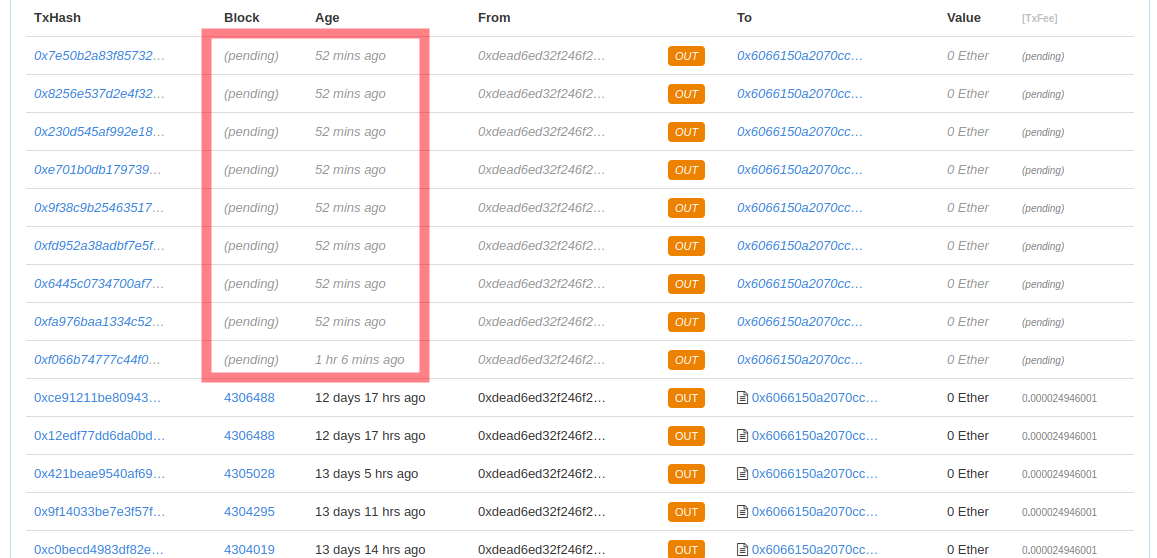This screenshot has height=558, width=1157.
Task: Open To address in the 0x9f38c9b25463517 row
Action: [800, 207]
